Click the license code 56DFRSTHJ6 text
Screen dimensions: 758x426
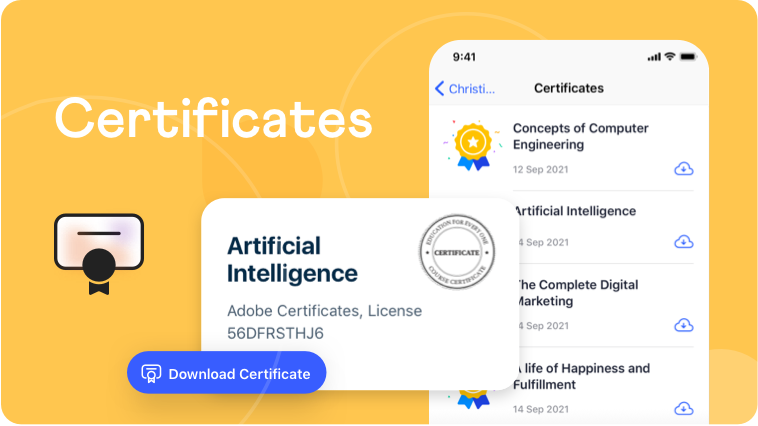point(275,333)
